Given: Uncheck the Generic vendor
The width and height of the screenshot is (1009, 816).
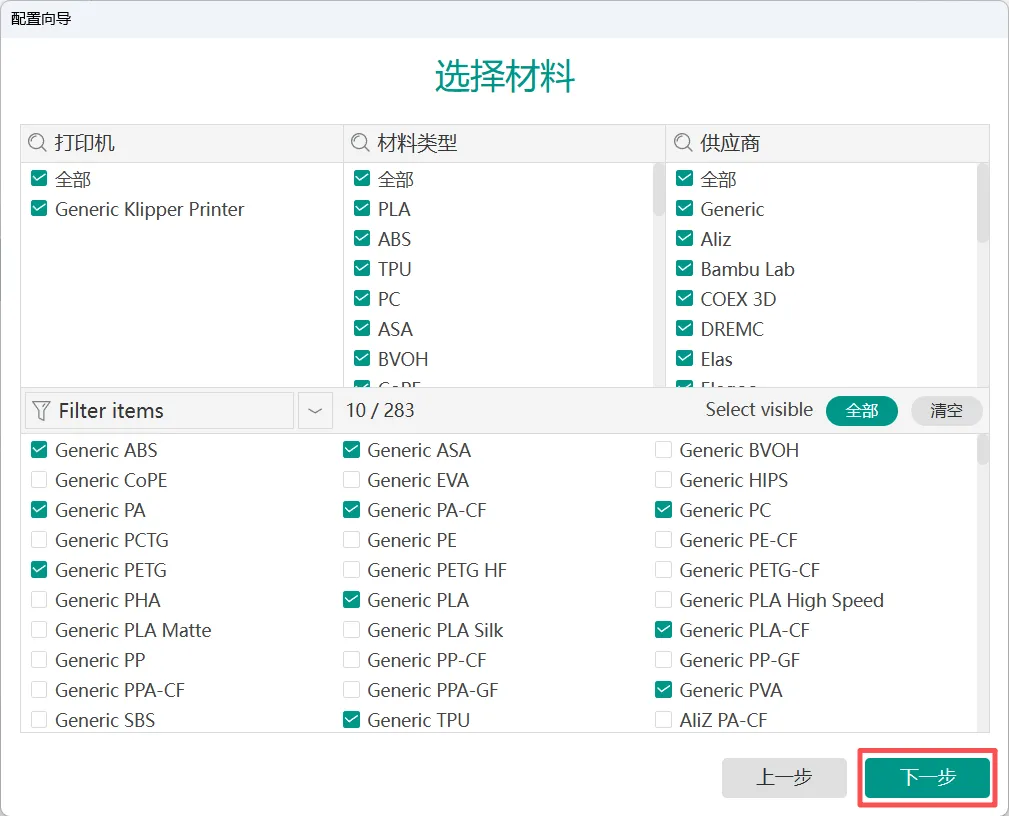Looking at the screenshot, I should click(685, 209).
